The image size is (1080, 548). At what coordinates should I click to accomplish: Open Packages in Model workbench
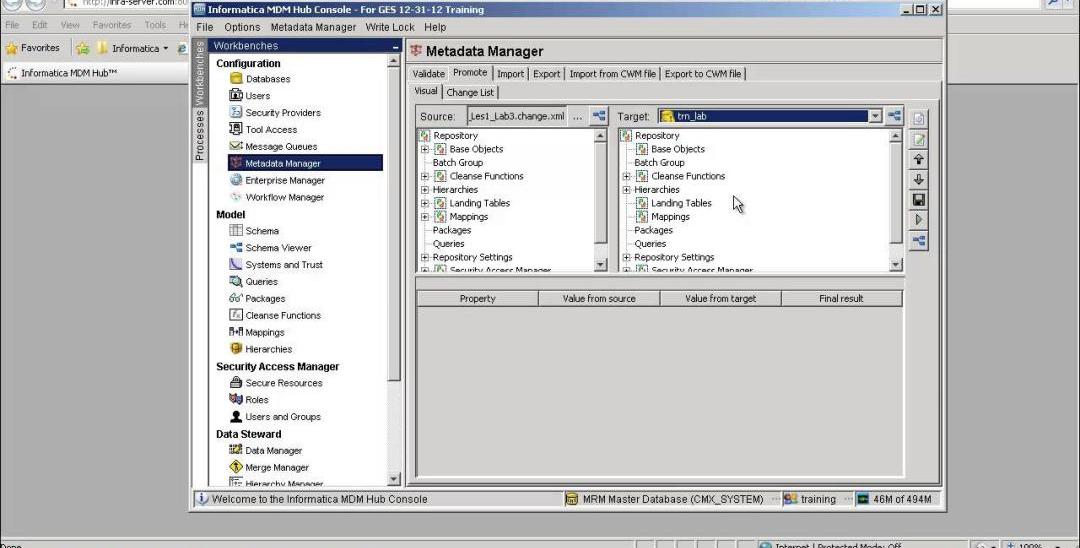tap(257, 298)
